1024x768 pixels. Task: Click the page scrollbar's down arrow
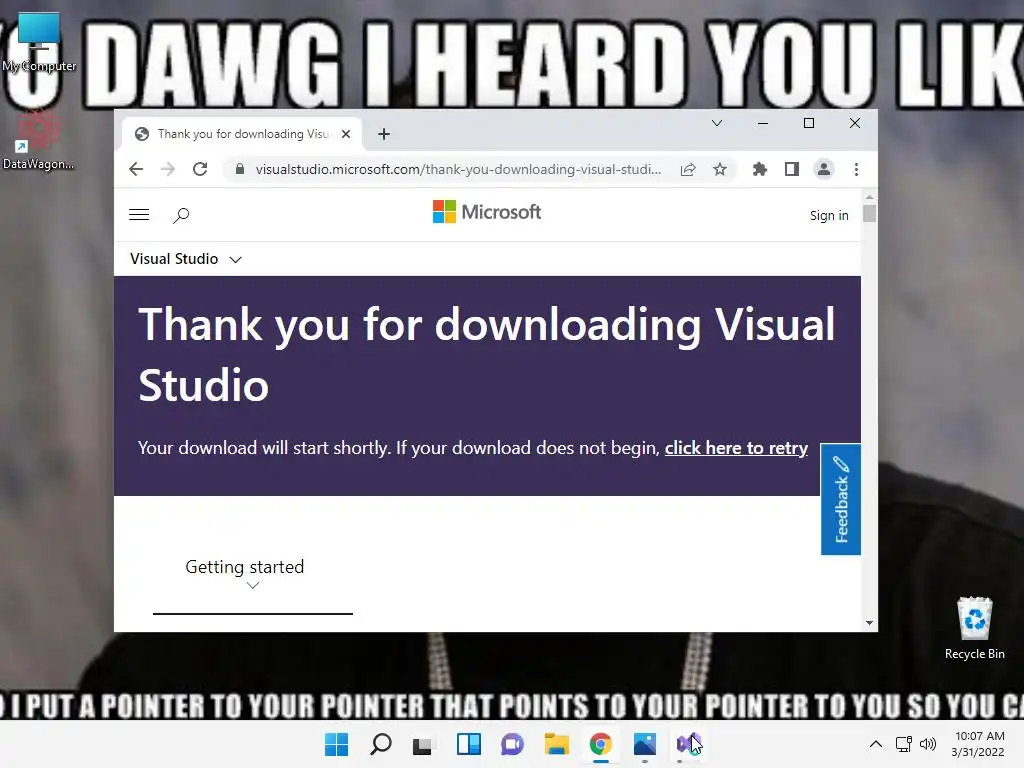(x=869, y=623)
